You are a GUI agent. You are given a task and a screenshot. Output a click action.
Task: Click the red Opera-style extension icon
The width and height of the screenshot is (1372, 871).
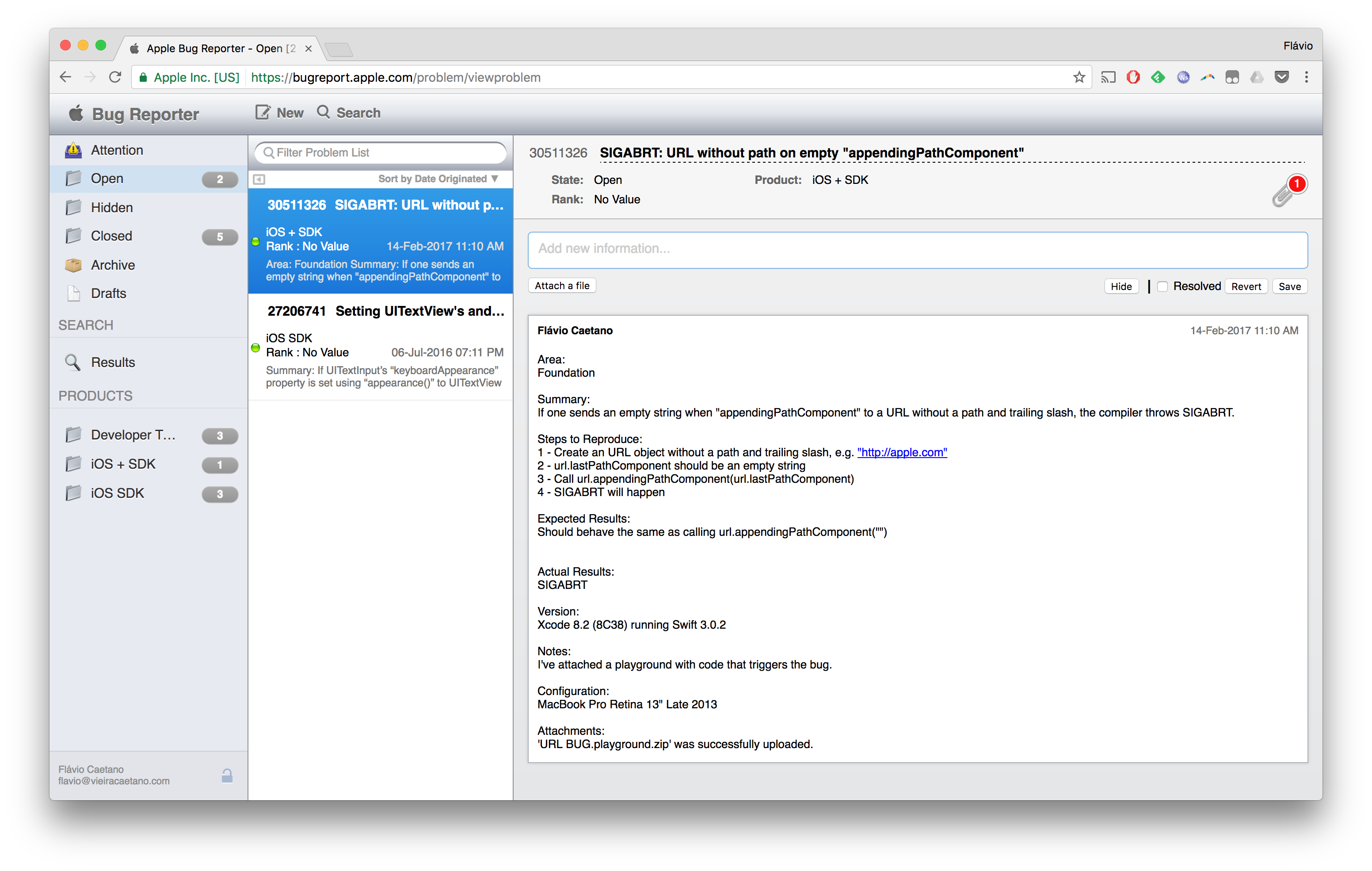click(1133, 77)
